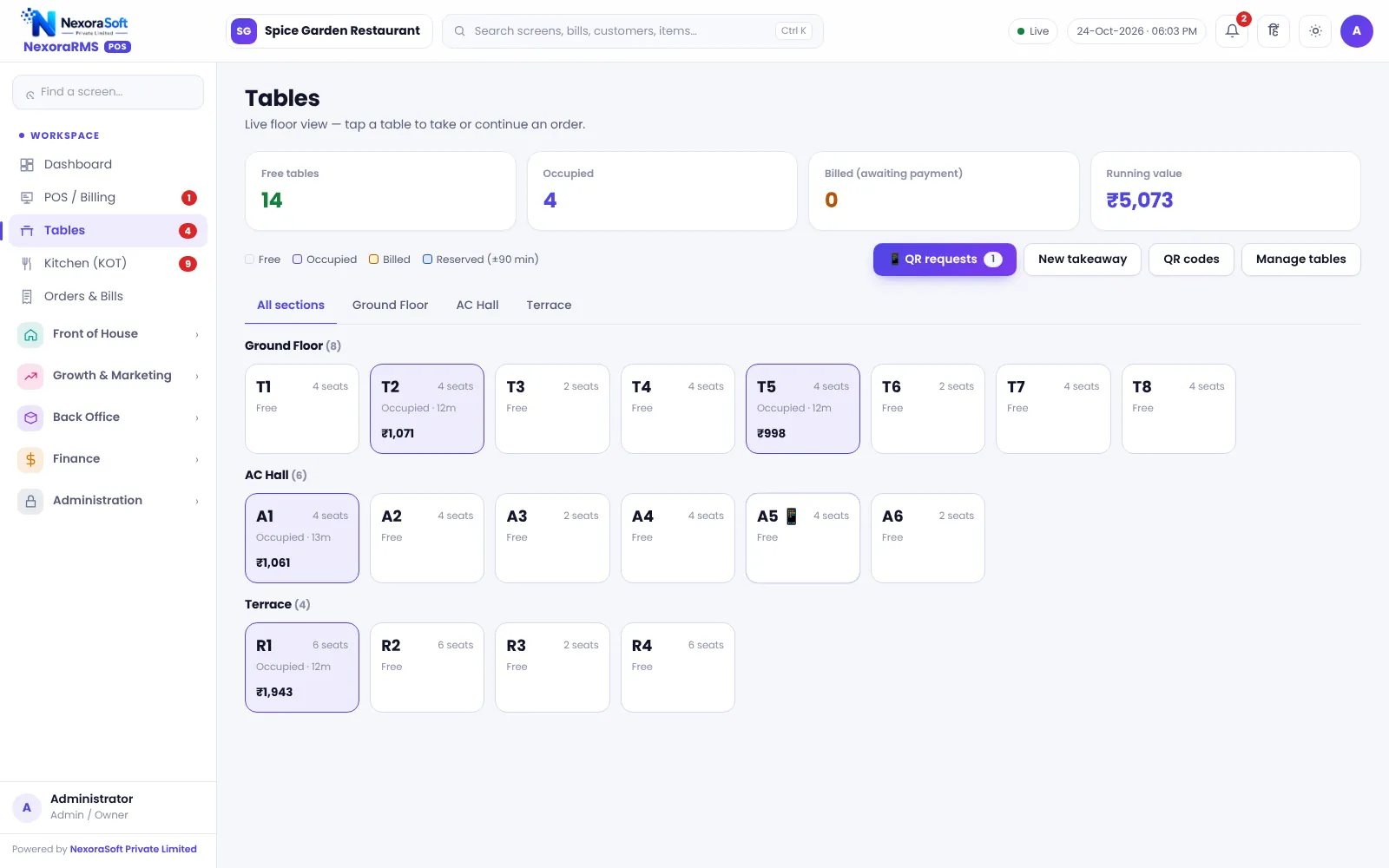The image size is (1389, 868).
Task: Expand Front of House chevron
Action: [x=197, y=334]
